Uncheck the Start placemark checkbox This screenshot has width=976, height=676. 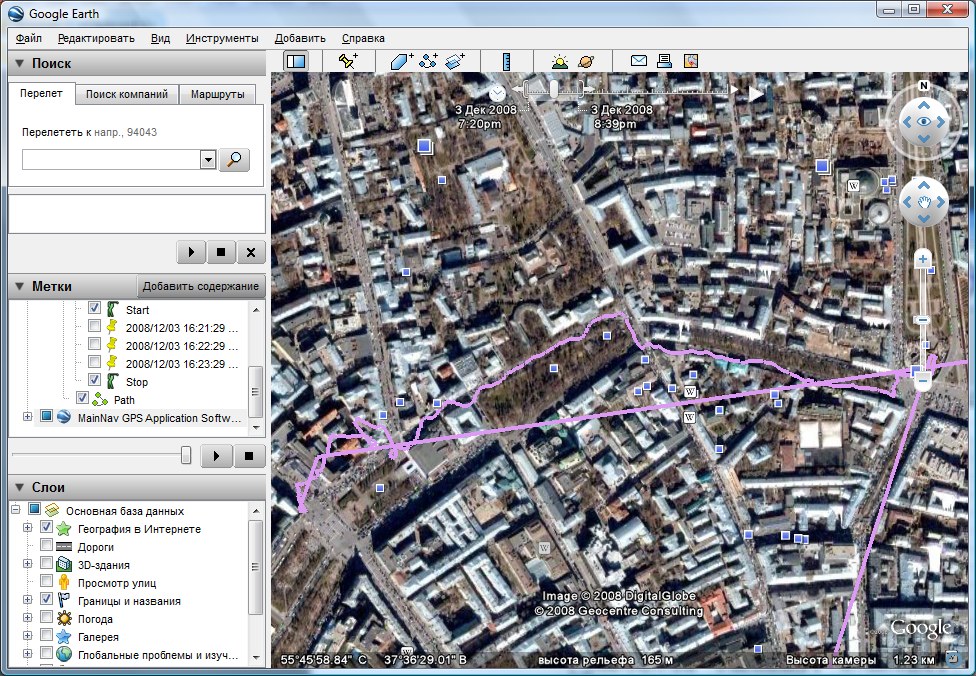pyautogui.click(x=95, y=307)
